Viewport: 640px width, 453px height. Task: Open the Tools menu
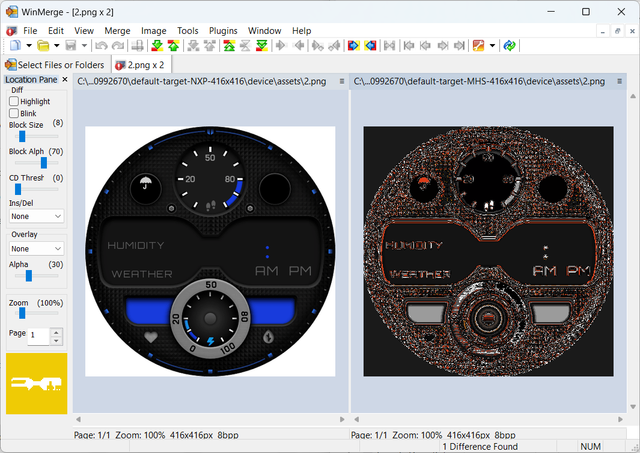(x=188, y=31)
